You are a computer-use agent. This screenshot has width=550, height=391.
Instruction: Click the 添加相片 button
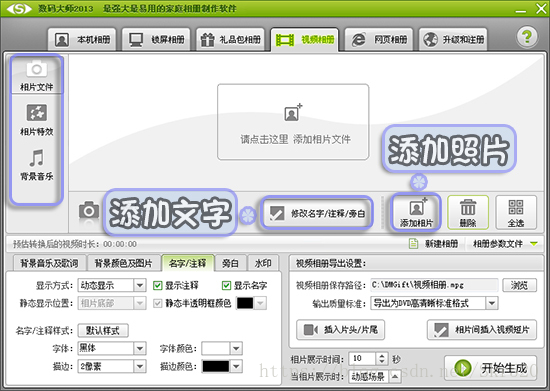pos(416,213)
